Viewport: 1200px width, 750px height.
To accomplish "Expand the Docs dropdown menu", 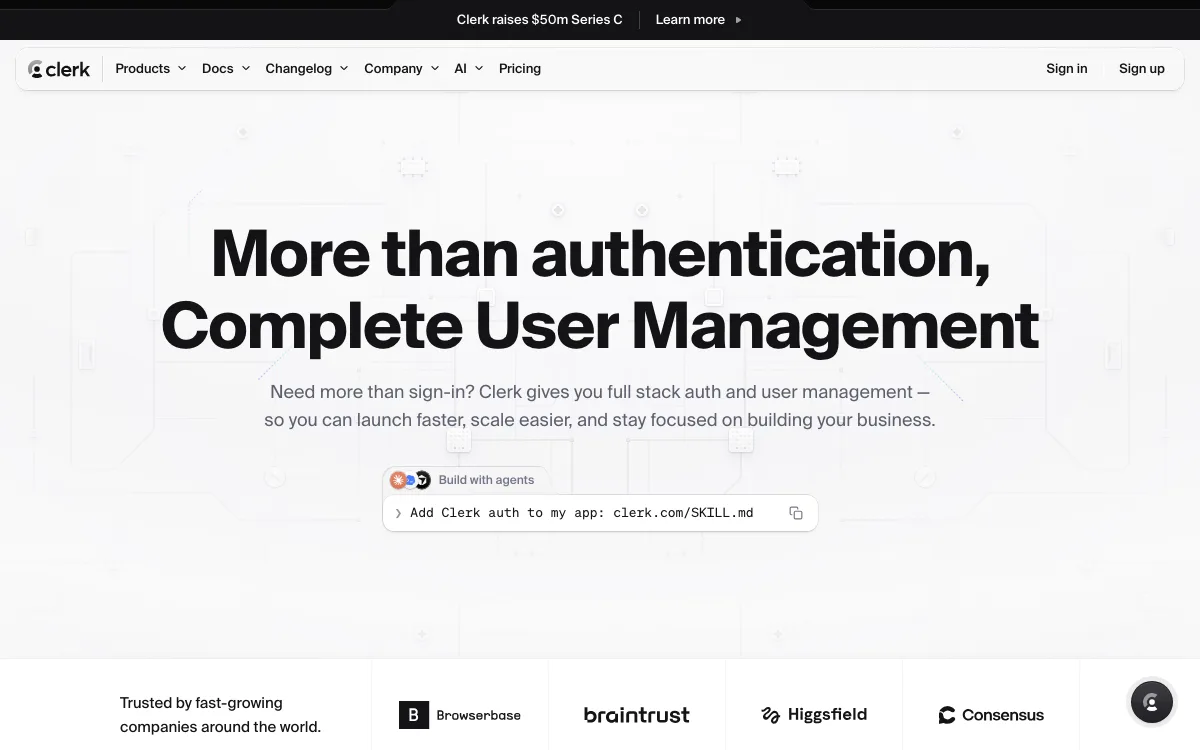I will coord(226,69).
